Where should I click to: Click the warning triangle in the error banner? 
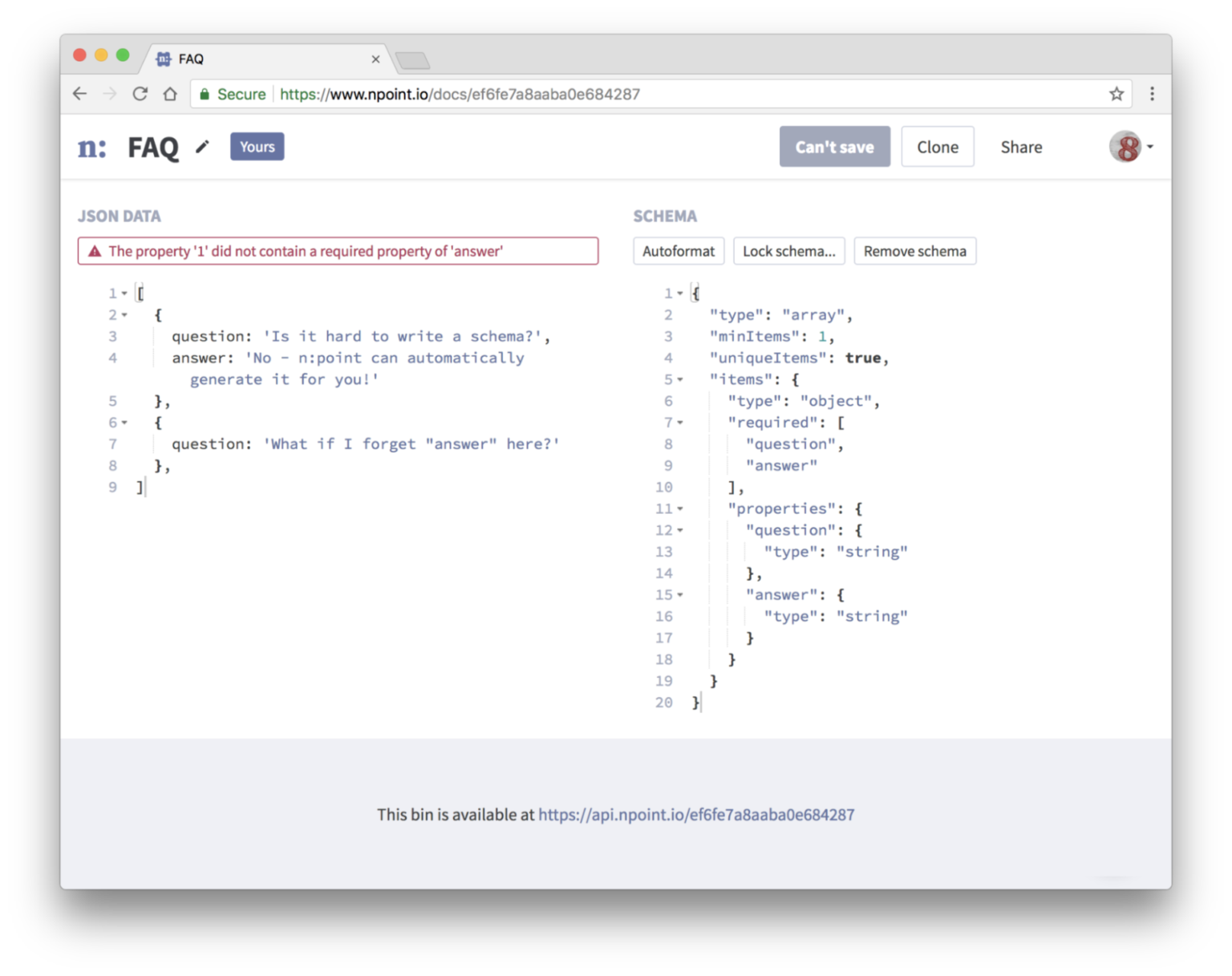[94, 251]
